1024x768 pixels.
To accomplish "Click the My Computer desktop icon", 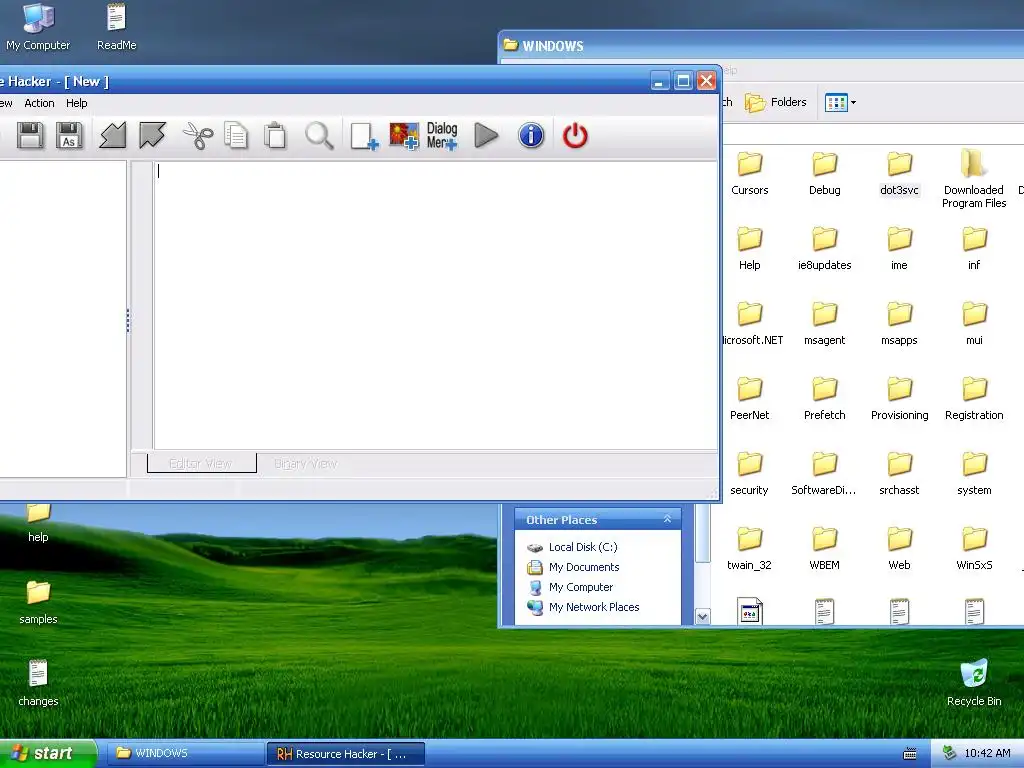I will (x=38, y=27).
